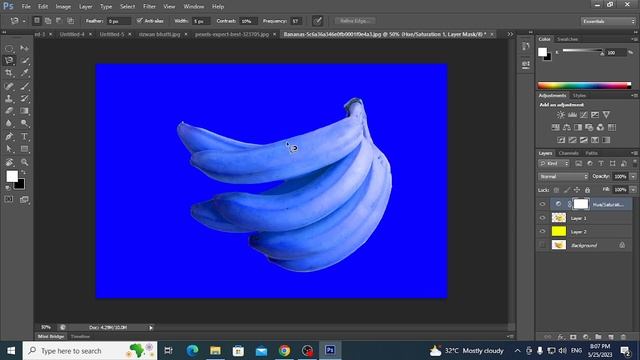
Task: Choose Add to selection mode
Action: [x=48, y=21]
